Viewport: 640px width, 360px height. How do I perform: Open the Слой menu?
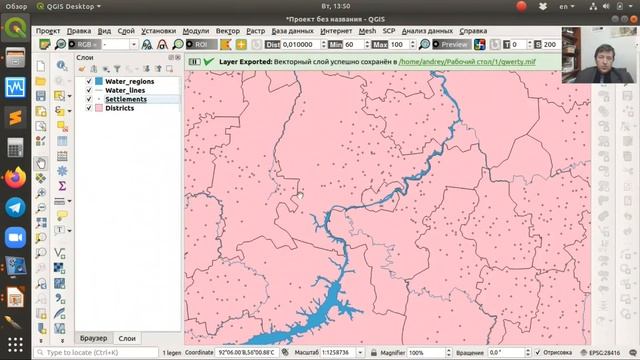(126, 31)
